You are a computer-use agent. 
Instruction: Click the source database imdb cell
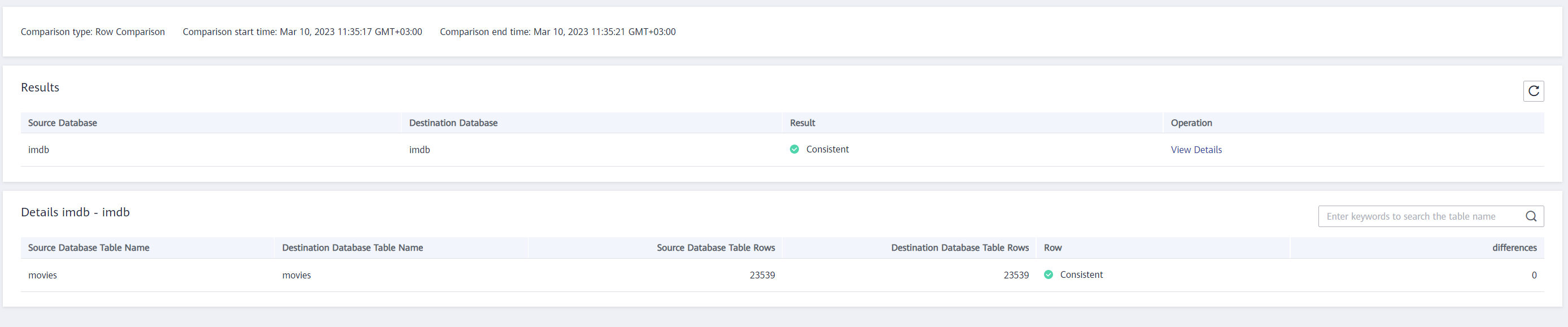pyautogui.click(x=38, y=150)
